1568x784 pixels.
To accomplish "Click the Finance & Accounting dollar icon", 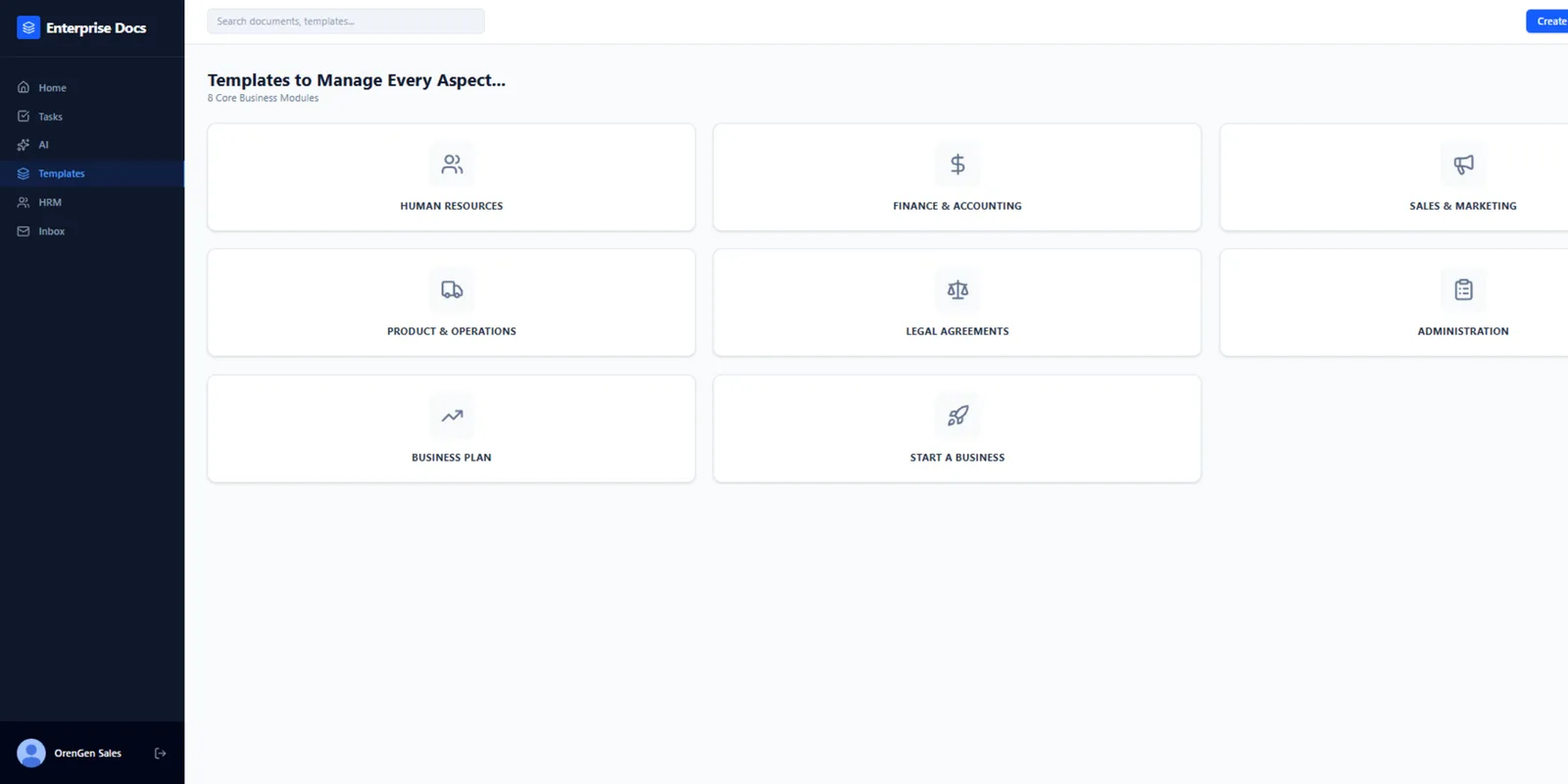I will (x=957, y=164).
